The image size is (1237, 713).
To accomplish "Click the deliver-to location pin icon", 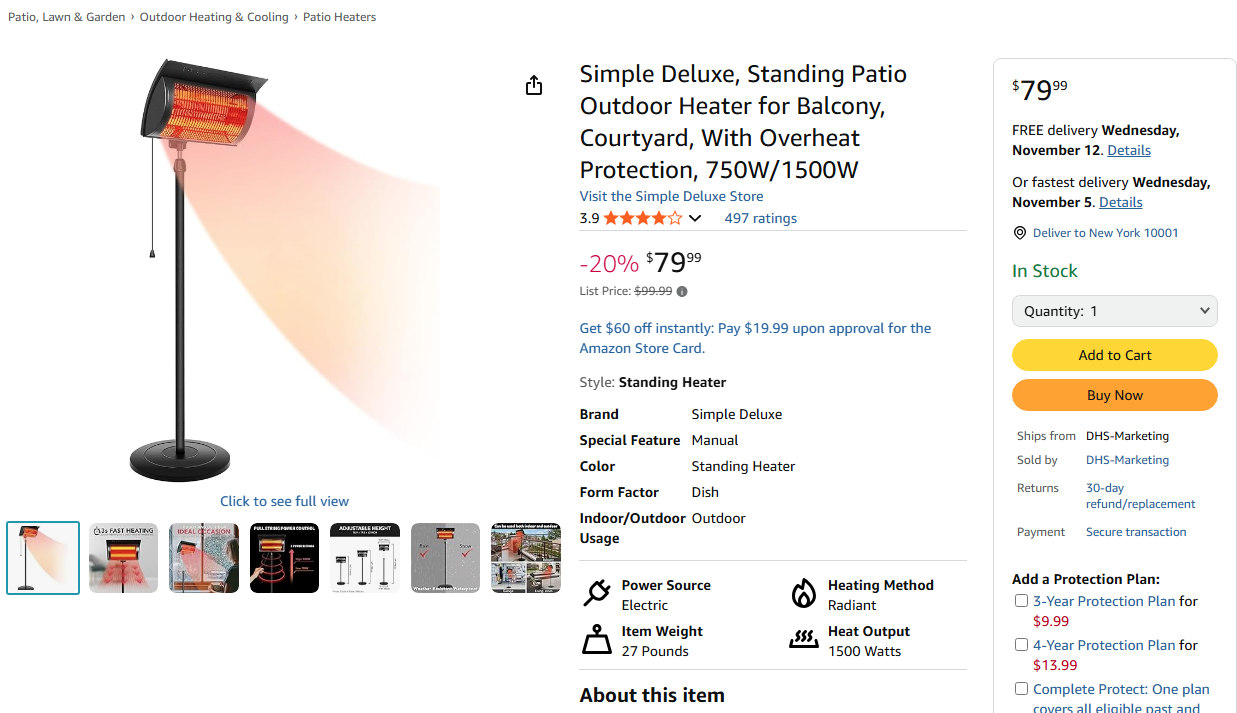I will click(x=1020, y=233).
